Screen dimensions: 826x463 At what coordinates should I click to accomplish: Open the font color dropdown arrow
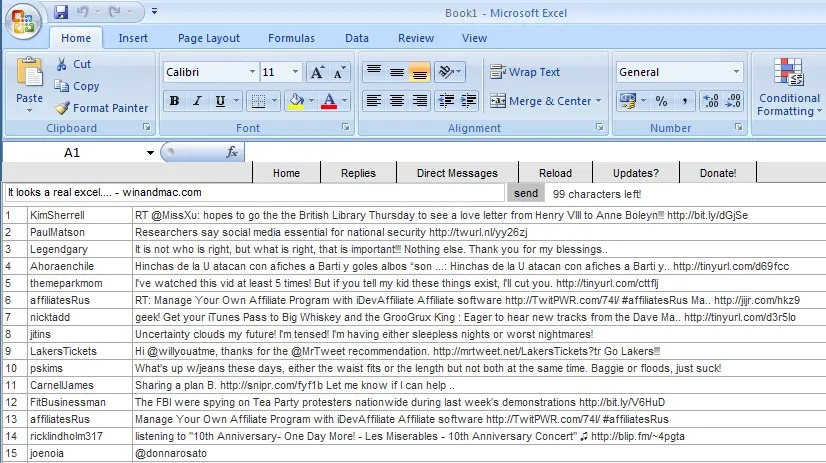pos(344,101)
